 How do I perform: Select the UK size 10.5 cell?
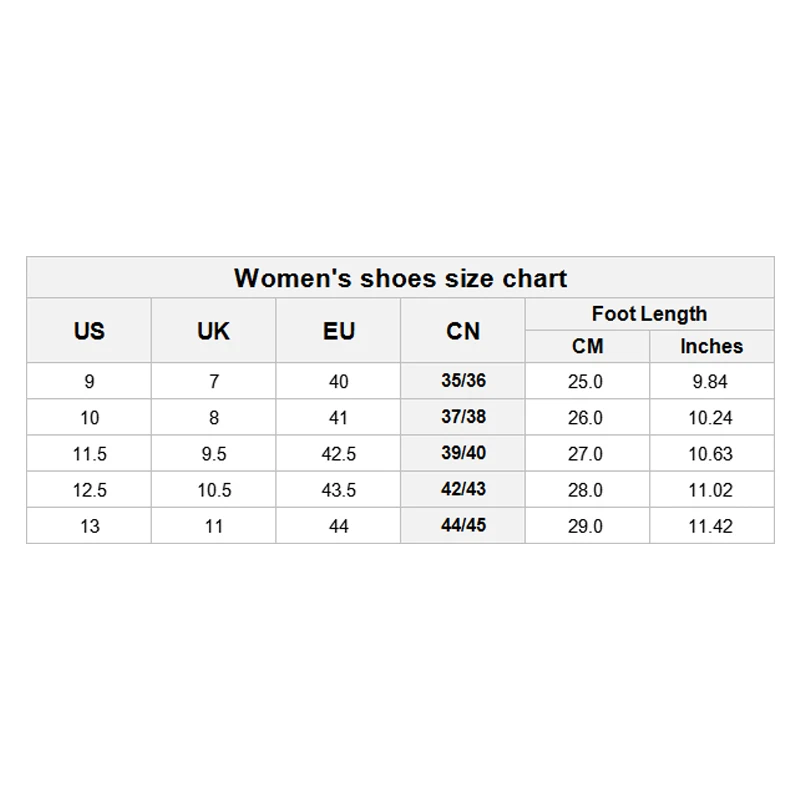click(213, 490)
